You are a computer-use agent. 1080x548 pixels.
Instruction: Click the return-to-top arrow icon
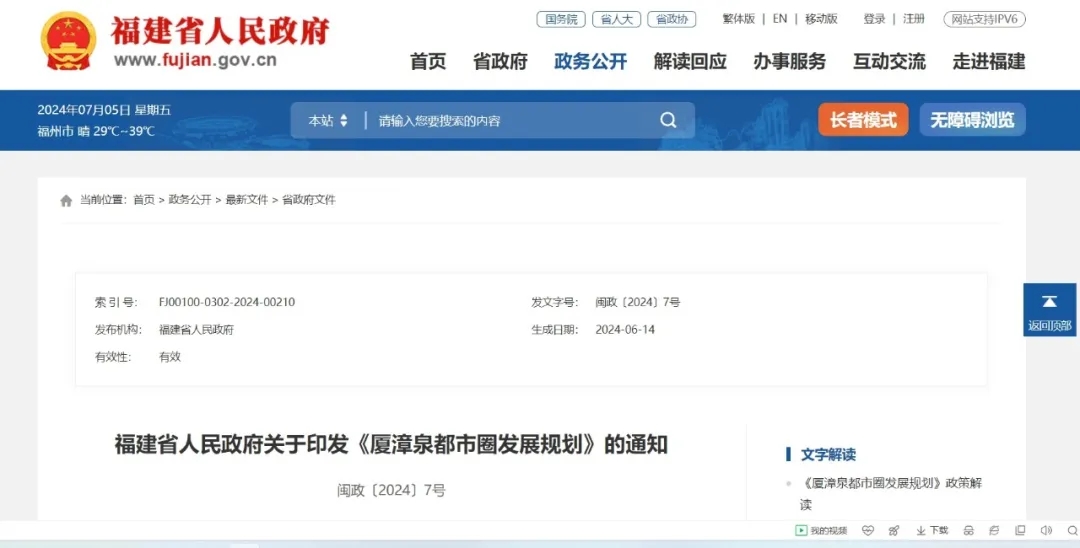[1049, 302]
